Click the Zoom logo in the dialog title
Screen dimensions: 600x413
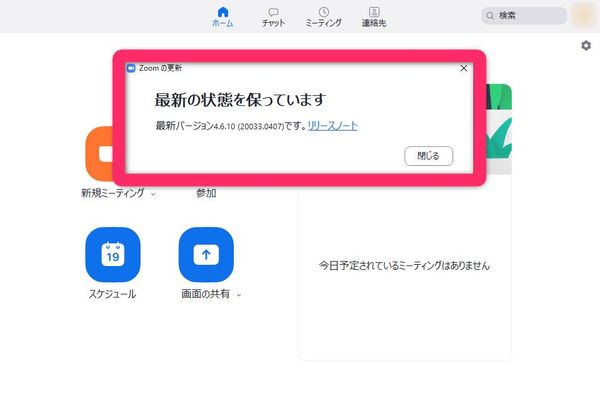click(x=131, y=68)
